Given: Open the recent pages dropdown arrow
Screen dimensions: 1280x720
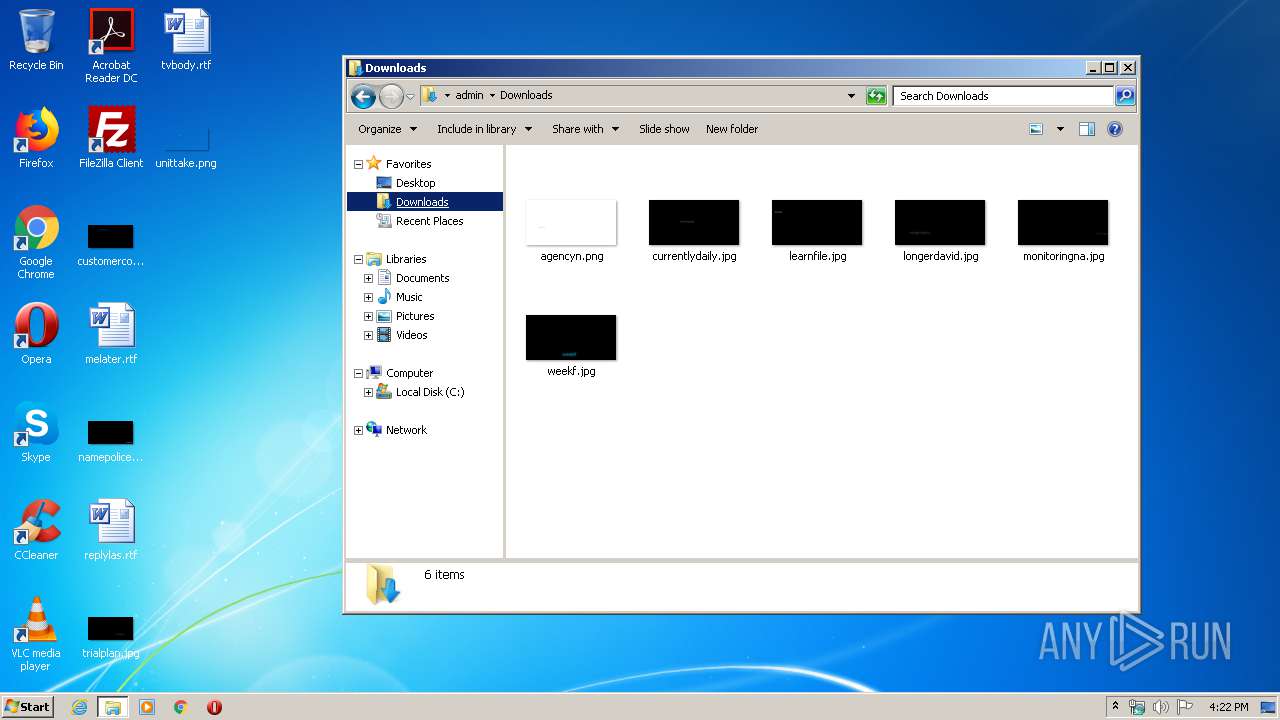Looking at the screenshot, I should click(410, 97).
